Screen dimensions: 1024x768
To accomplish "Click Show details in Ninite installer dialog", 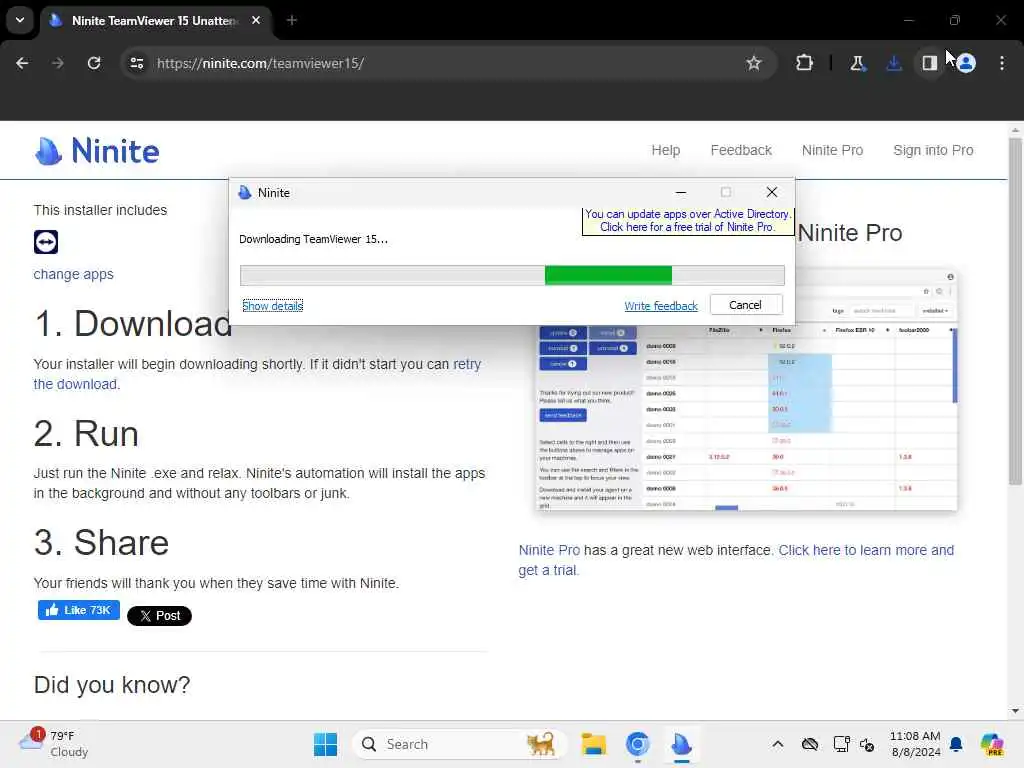I will point(272,306).
